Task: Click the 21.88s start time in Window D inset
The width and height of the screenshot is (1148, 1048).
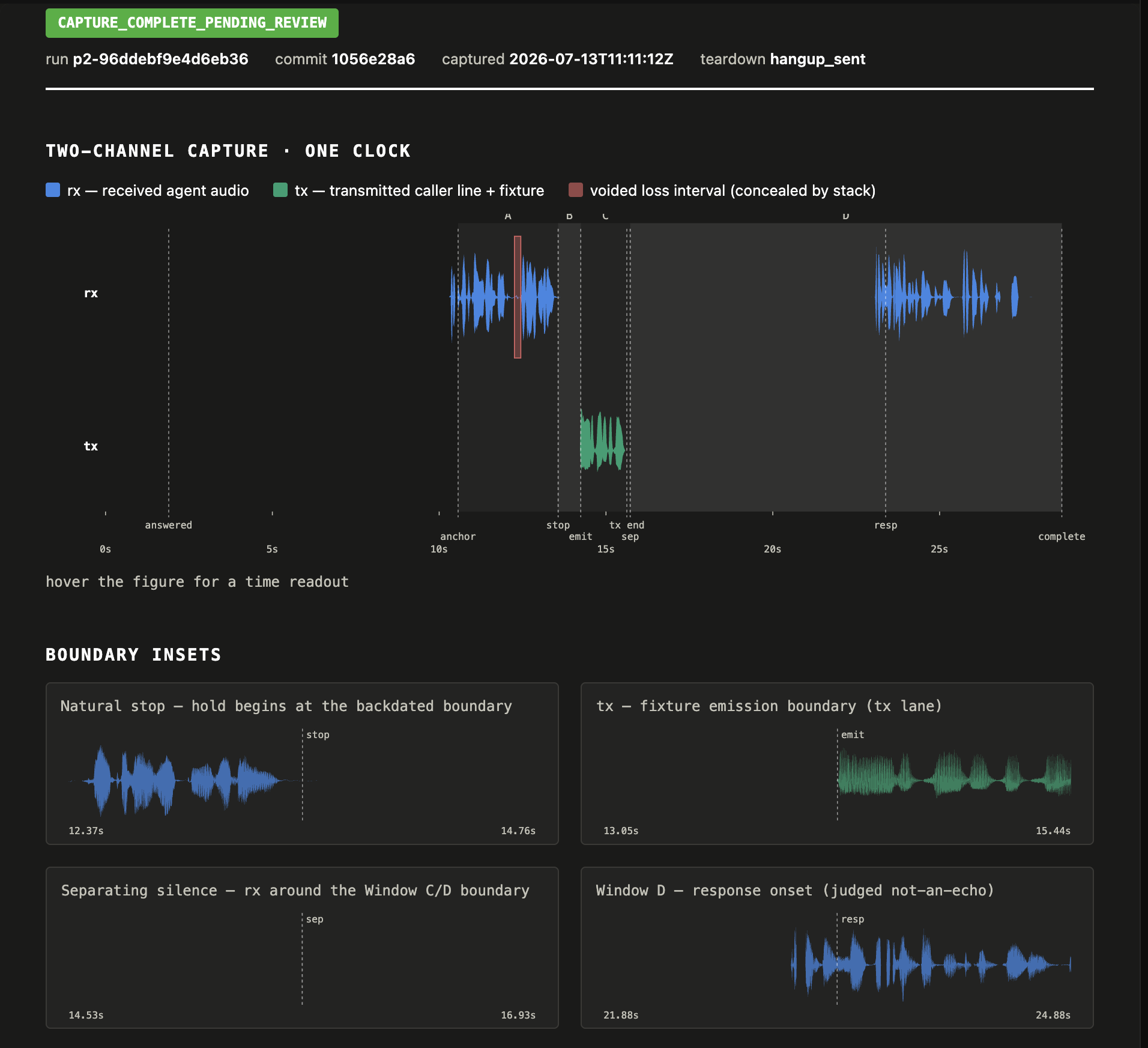Action: point(621,1015)
